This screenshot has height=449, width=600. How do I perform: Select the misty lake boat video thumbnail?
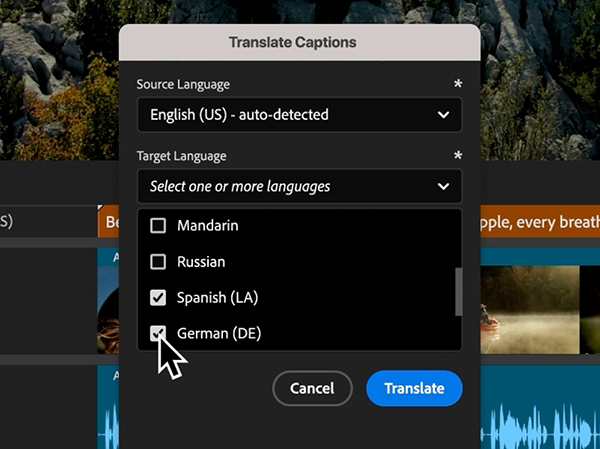tap(530, 301)
